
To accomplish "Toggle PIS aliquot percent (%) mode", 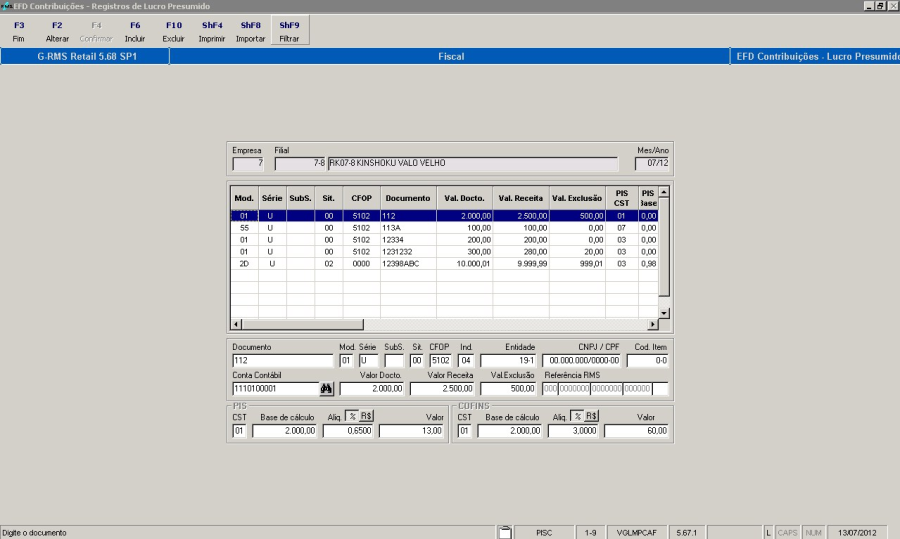I will [352, 416].
